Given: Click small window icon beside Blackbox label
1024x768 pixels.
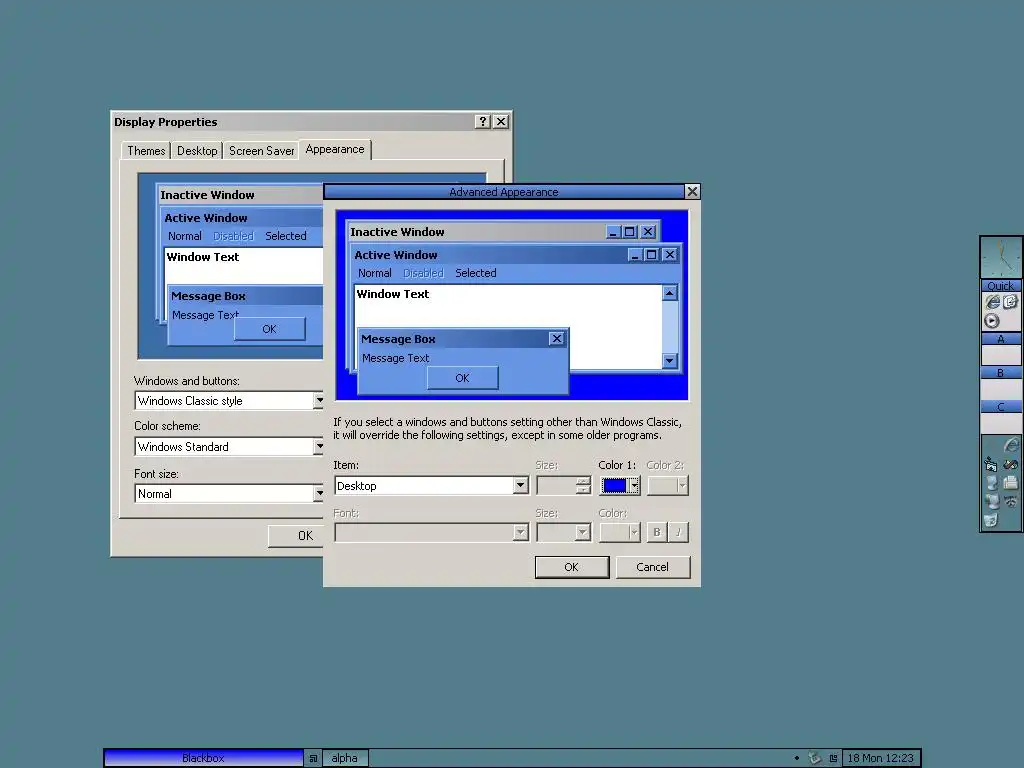Looking at the screenshot, I should click(313, 758).
